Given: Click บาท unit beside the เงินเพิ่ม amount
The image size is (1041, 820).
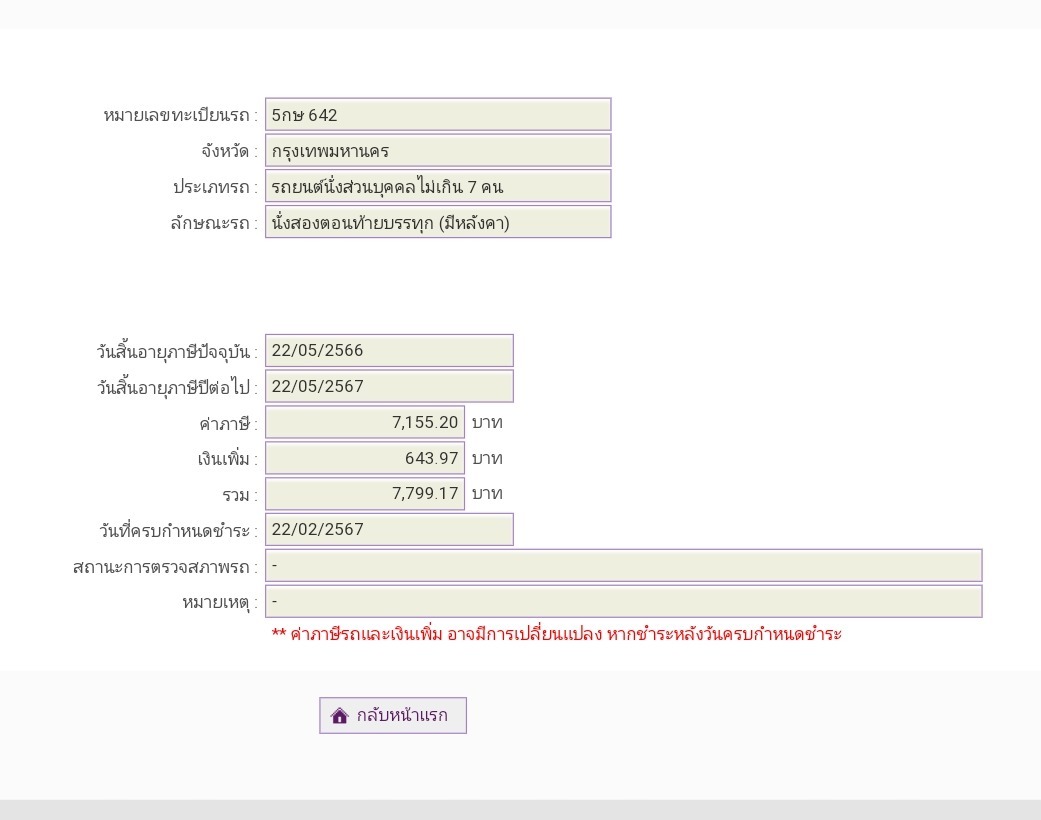Looking at the screenshot, I should click(x=487, y=458).
